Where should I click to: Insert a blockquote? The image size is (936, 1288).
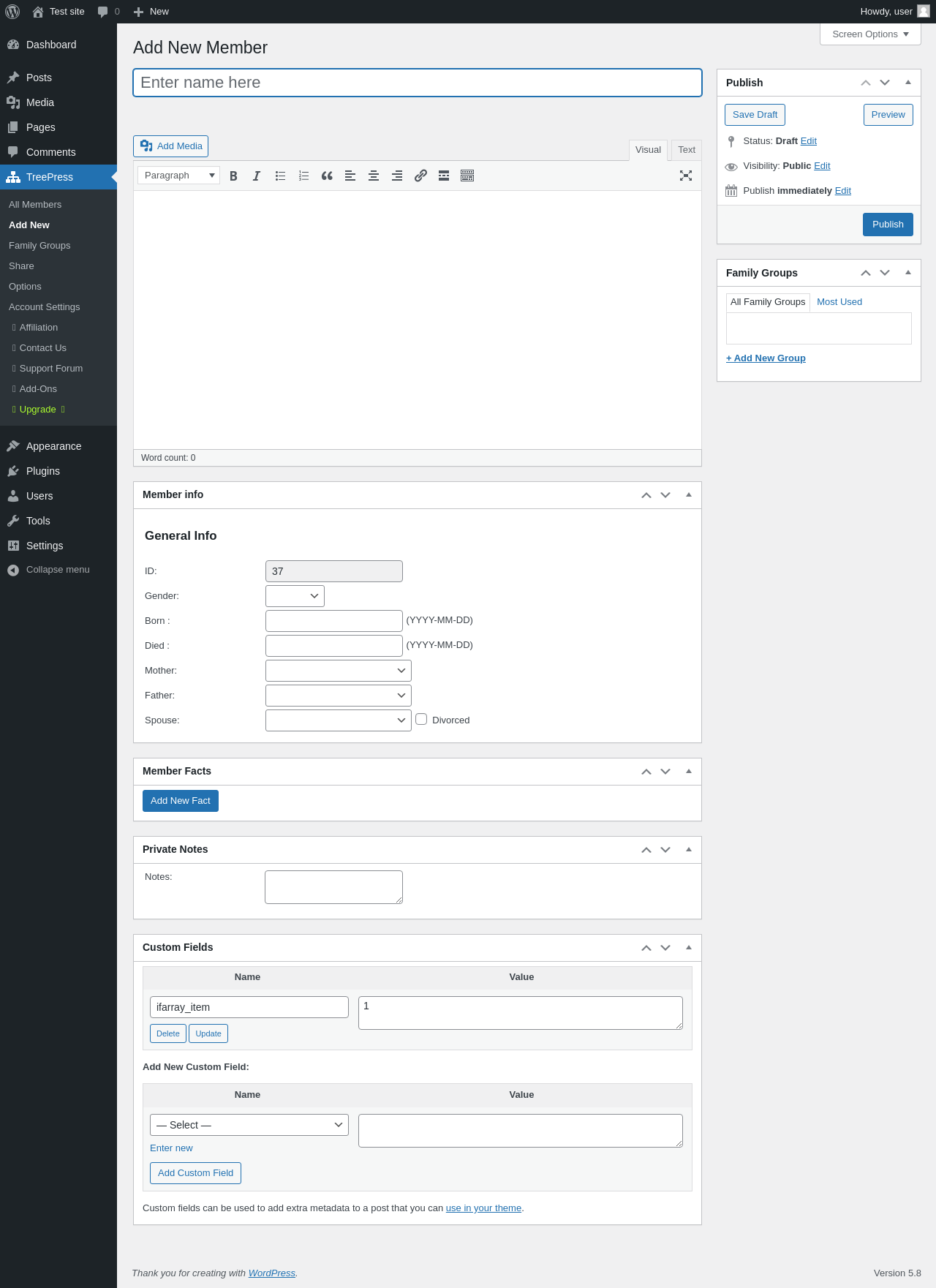327,176
